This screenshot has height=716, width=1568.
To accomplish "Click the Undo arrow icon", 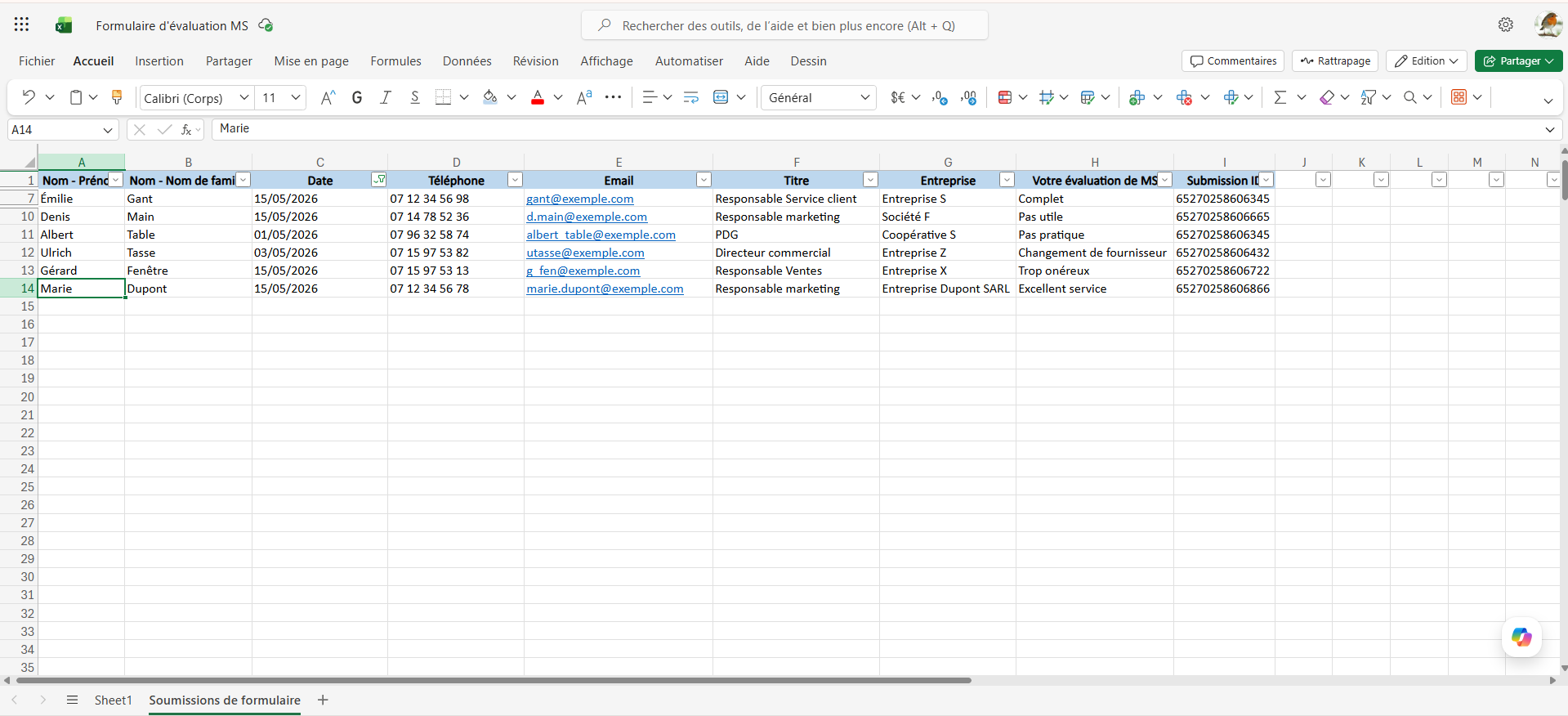I will [29, 97].
